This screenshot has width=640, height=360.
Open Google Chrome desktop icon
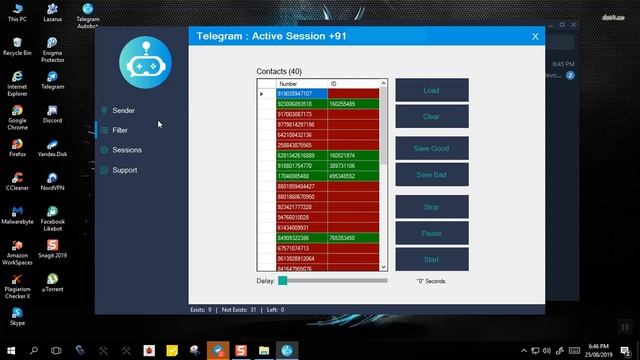[17, 117]
